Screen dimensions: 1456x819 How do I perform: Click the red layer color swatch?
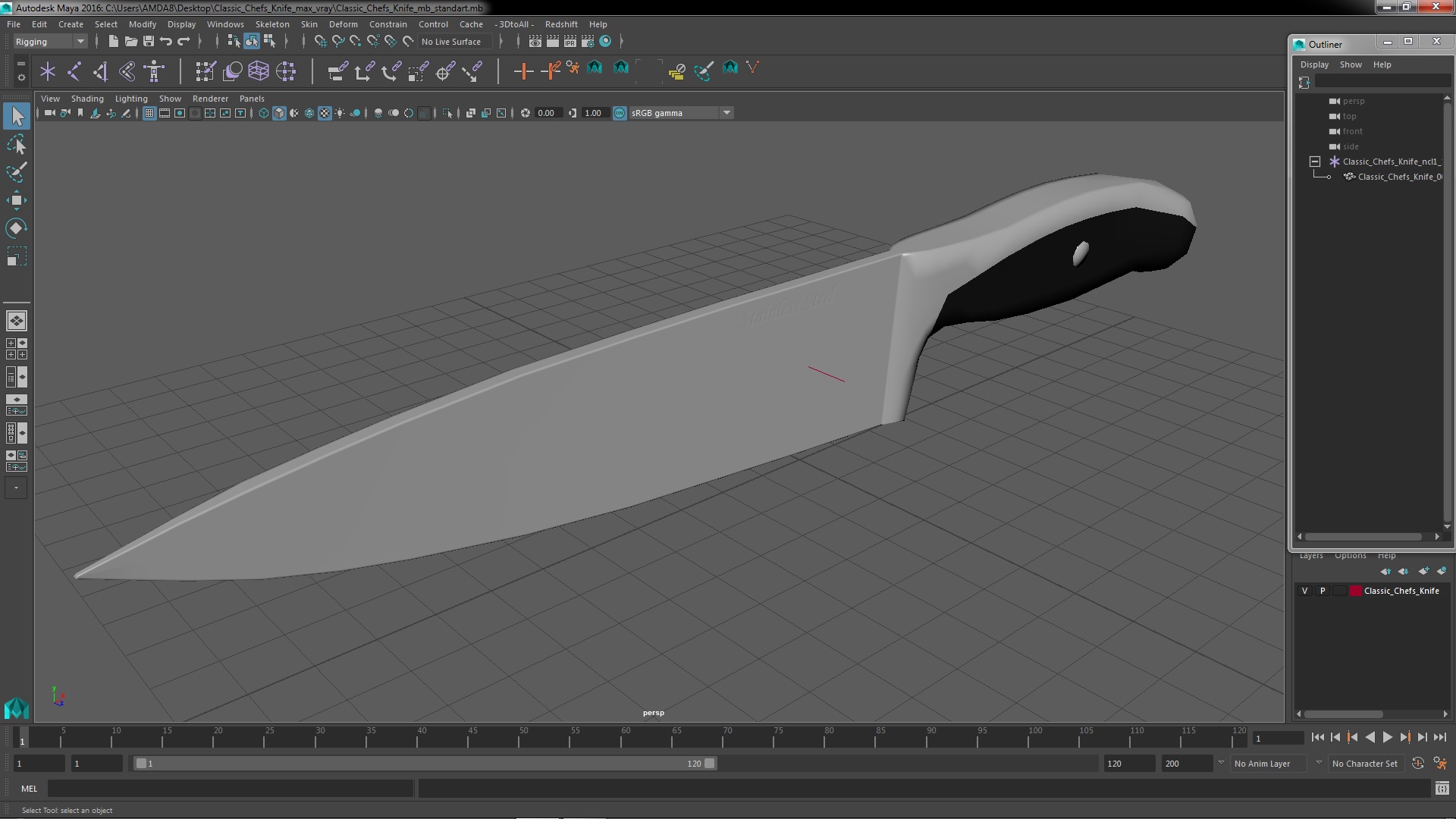click(1355, 591)
